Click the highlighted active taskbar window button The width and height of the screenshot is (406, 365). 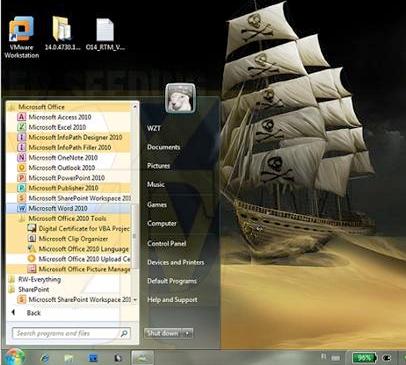click(x=142, y=358)
